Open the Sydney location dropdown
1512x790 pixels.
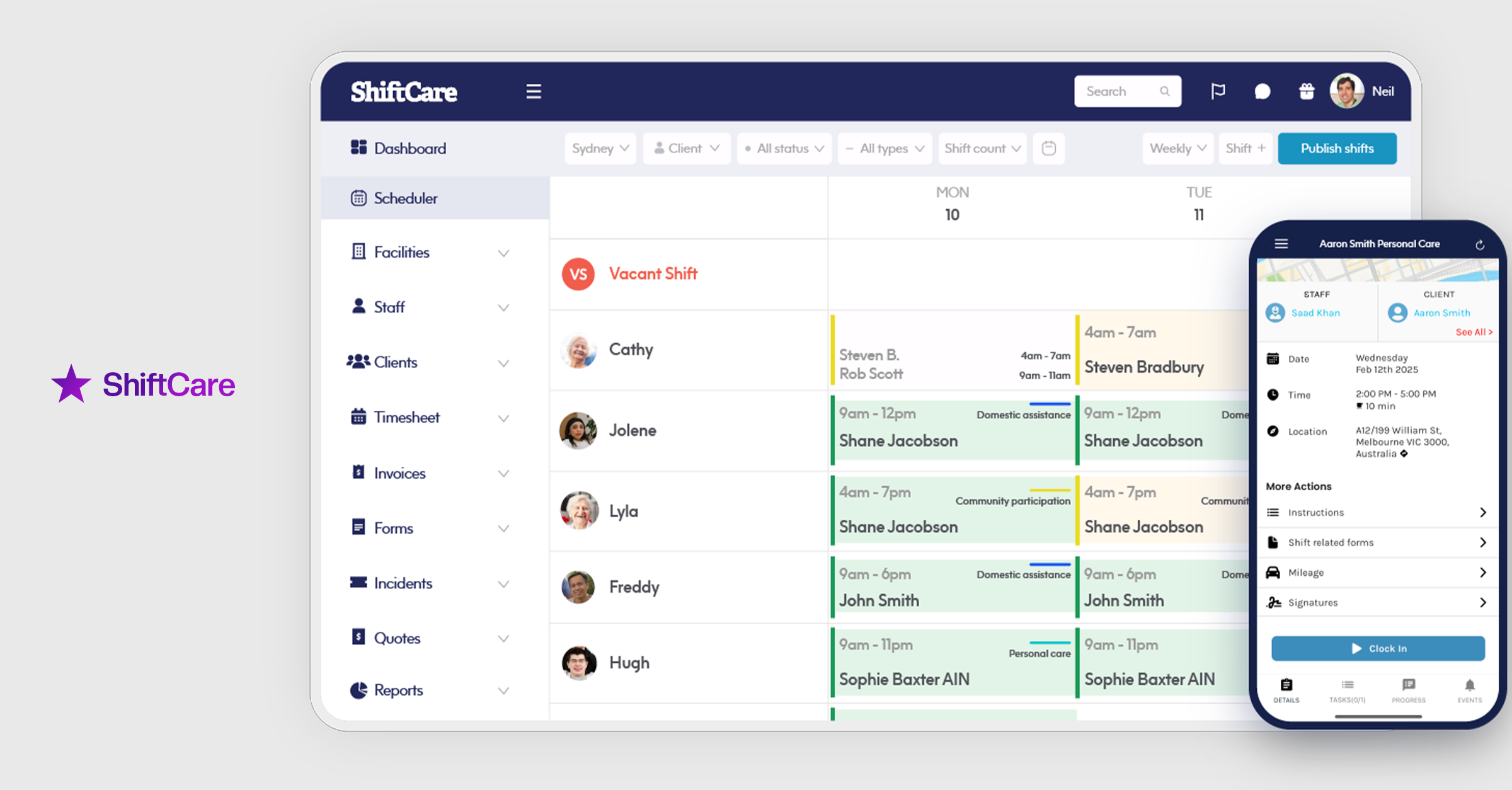pyautogui.click(x=600, y=148)
